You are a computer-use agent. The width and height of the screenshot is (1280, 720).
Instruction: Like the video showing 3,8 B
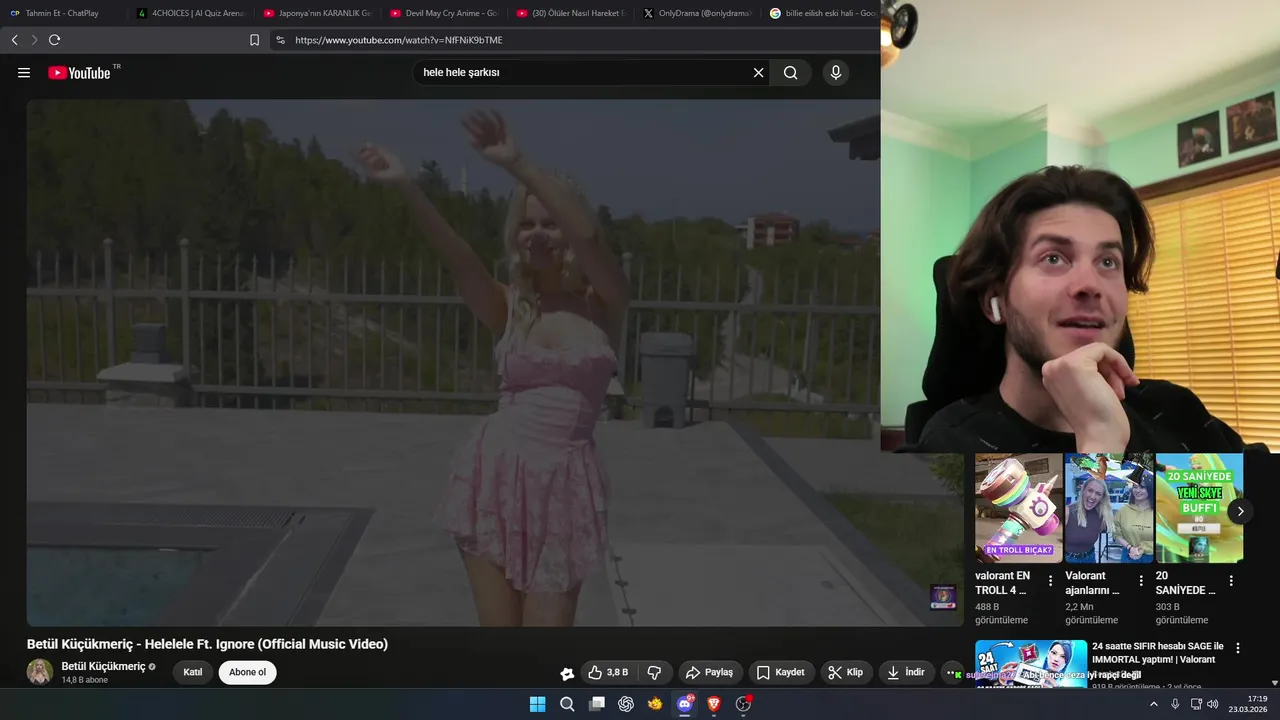608,672
